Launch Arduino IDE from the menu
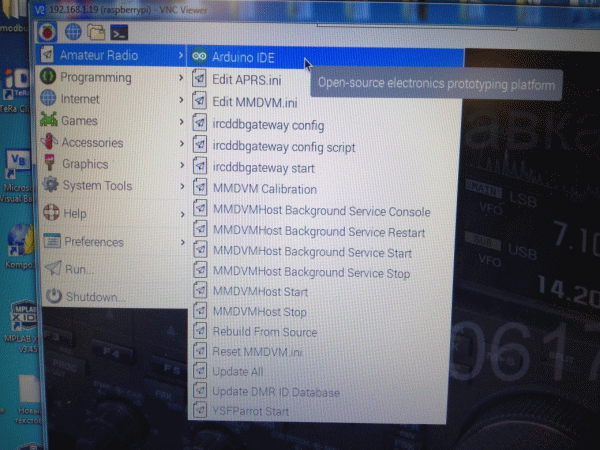 pos(326,57)
